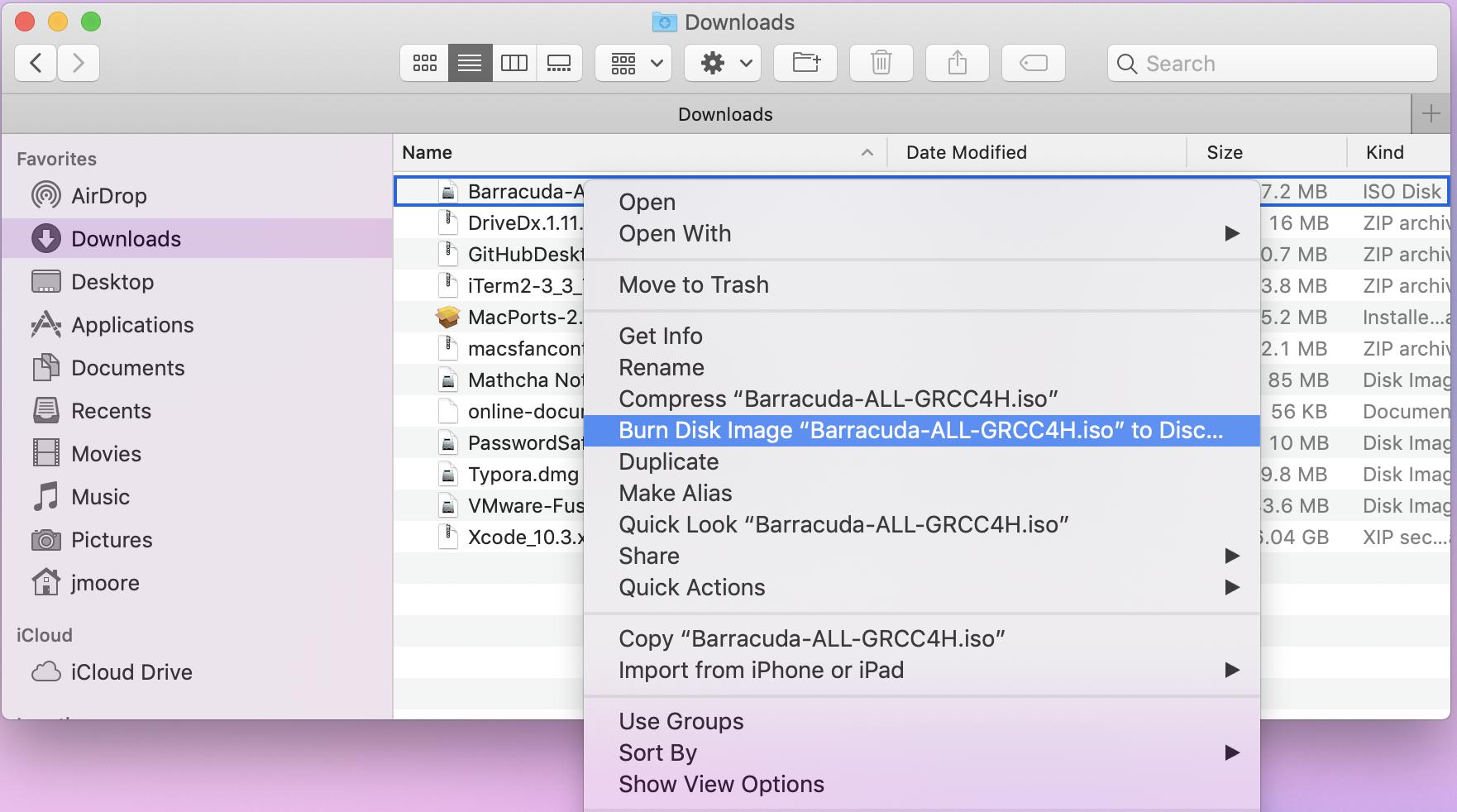Select the MacPorts-2 package row
1457x812 pixels.
tap(490, 318)
